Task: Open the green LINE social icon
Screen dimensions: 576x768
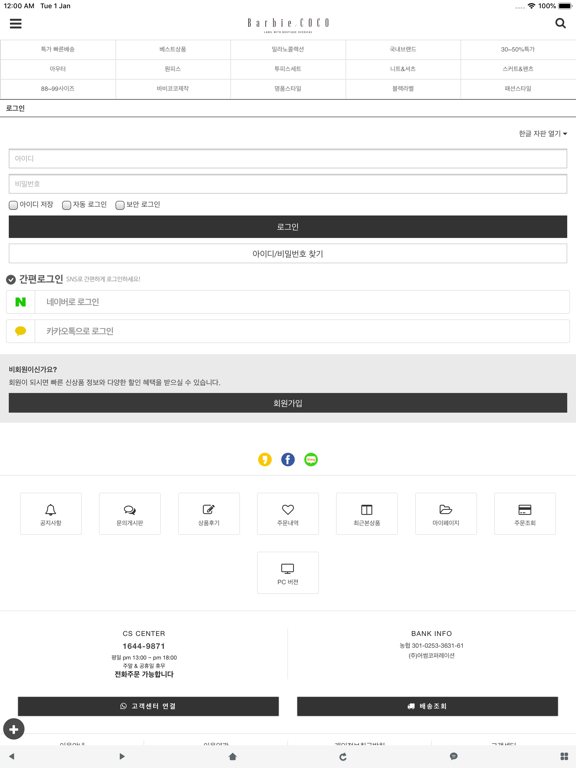Action: [x=311, y=459]
